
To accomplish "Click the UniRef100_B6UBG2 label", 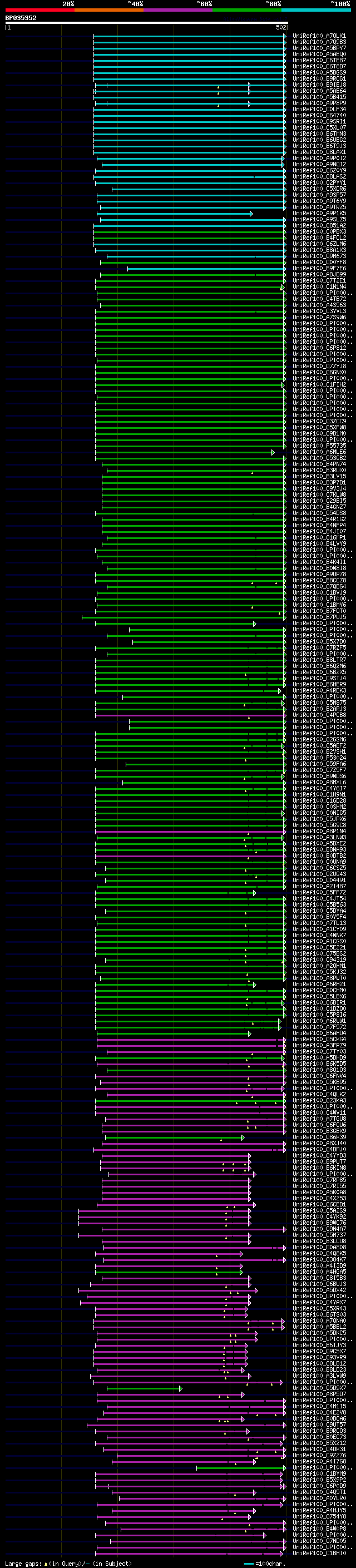I will tap(319, 140).
